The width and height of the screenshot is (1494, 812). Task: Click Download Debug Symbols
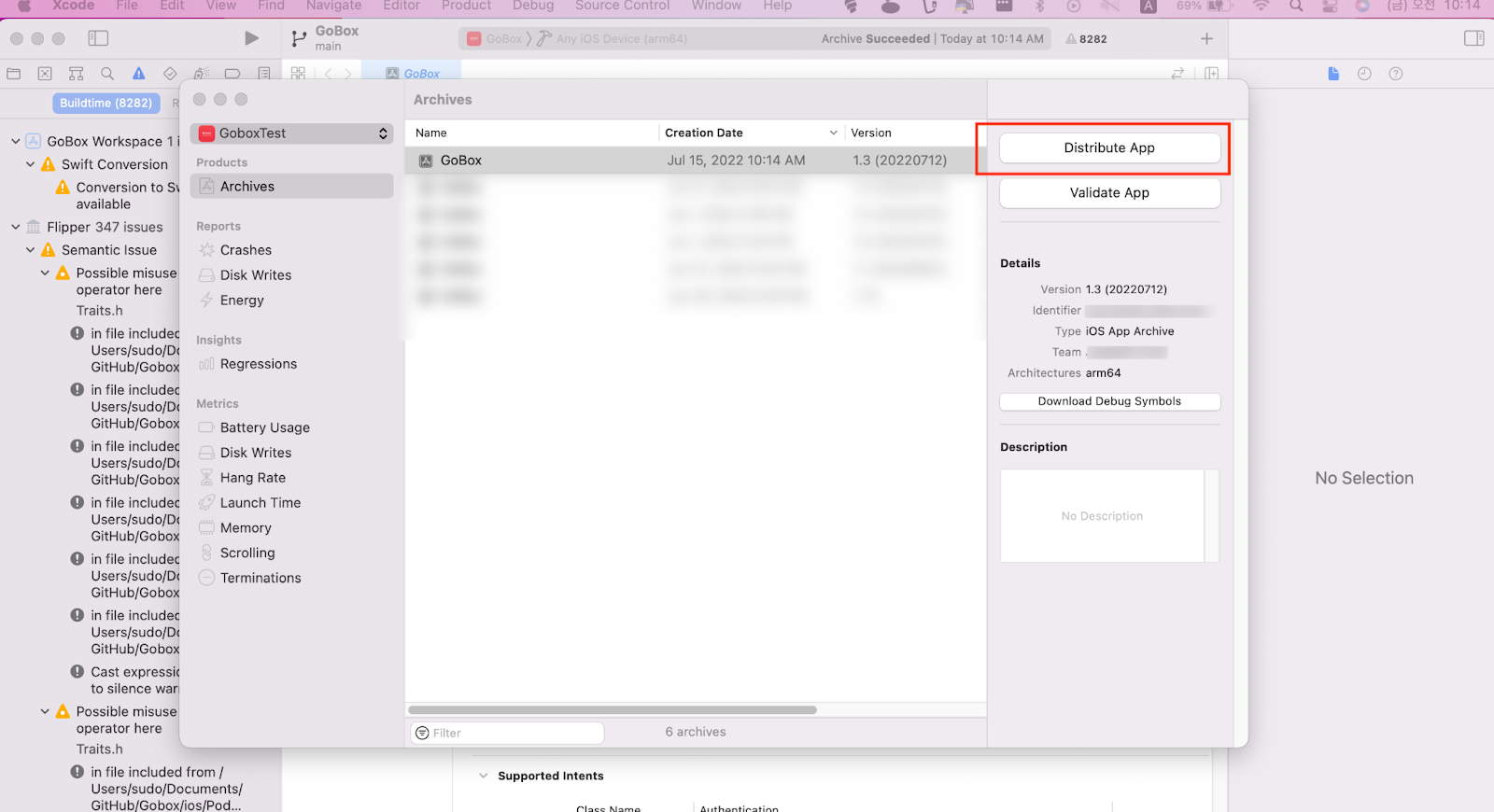(1109, 401)
